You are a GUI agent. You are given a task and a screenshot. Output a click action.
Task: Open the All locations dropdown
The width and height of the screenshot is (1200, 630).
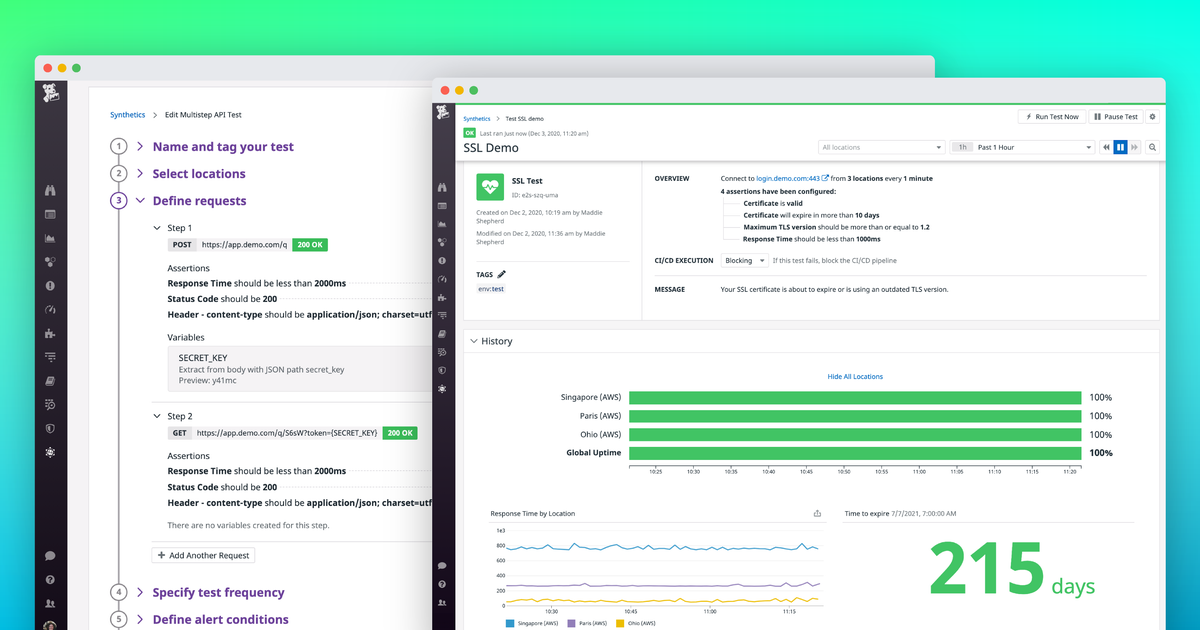coord(882,147)
